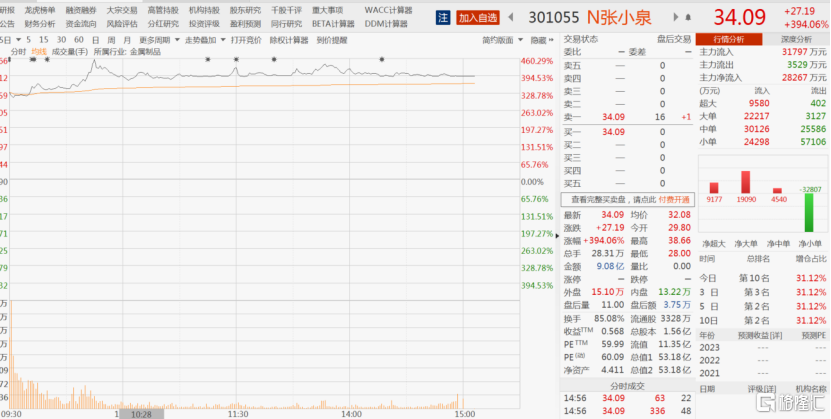Open the WACC计算器 calculator
Image resolution: width=831 pixels, height=419 pixels.
(x=388, y=10)
